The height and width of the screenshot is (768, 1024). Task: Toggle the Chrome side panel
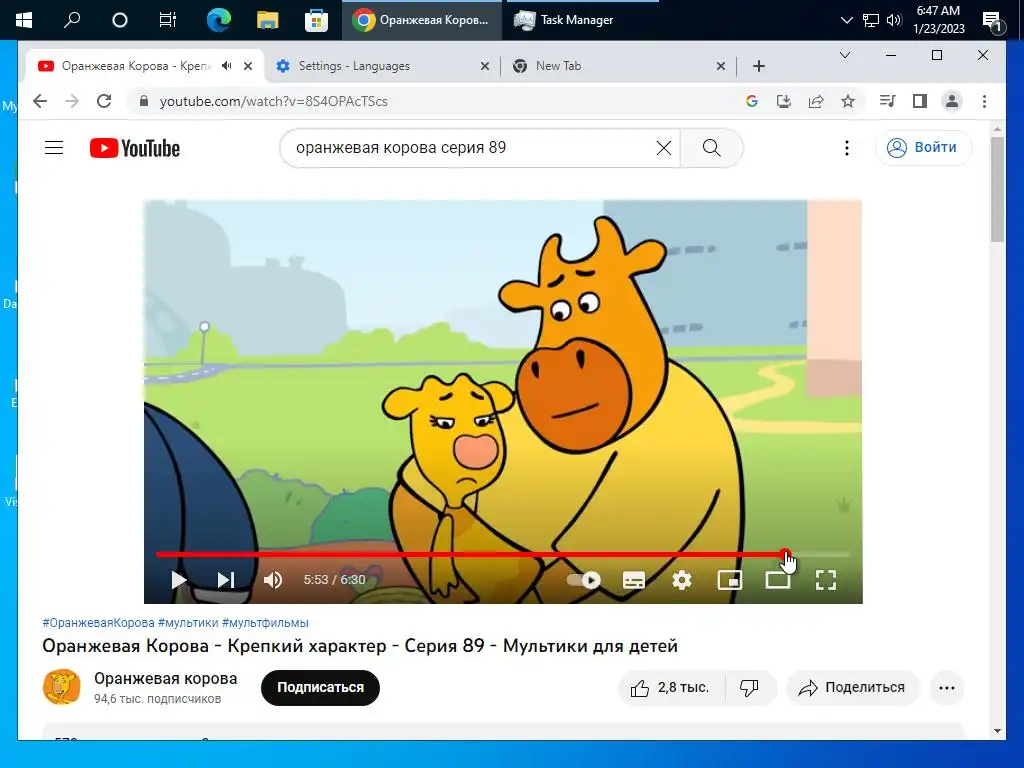[920, 101]
